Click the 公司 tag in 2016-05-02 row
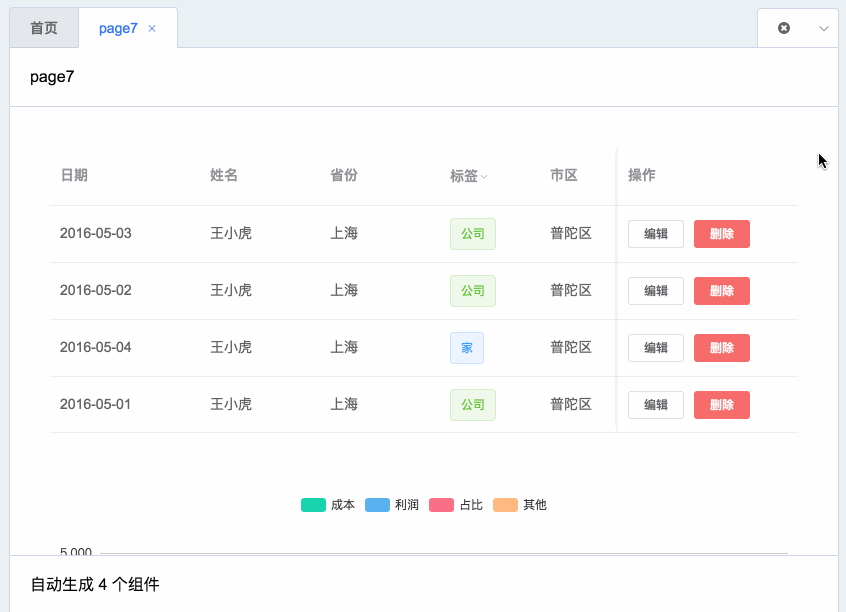Screen dimensions: 846x612 pyautogui.click(x=473, y=291)
